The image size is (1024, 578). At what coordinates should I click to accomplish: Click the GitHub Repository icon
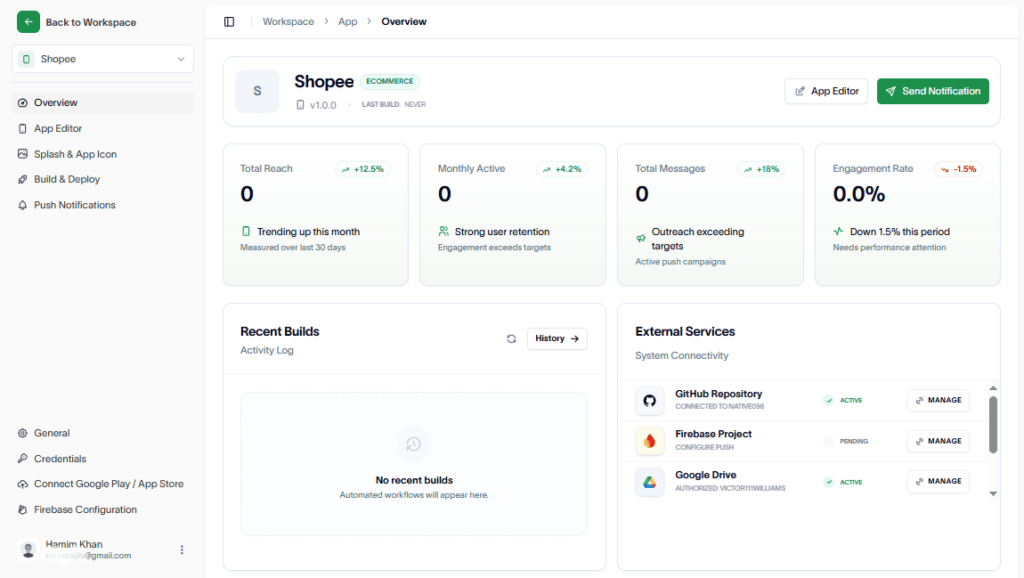[x=650, y=400]
